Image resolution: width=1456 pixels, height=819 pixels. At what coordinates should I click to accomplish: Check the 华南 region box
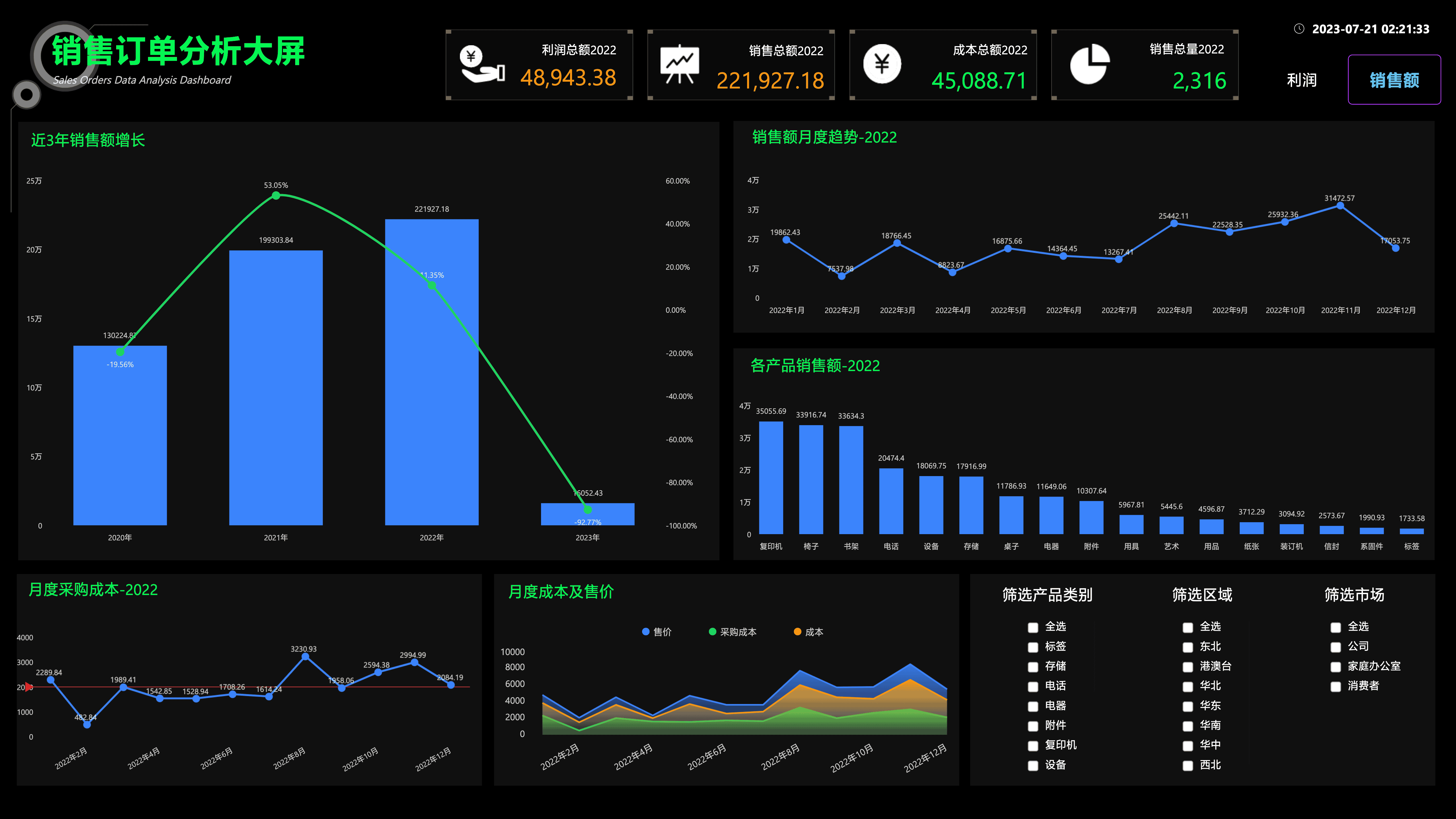point(1188,726)
